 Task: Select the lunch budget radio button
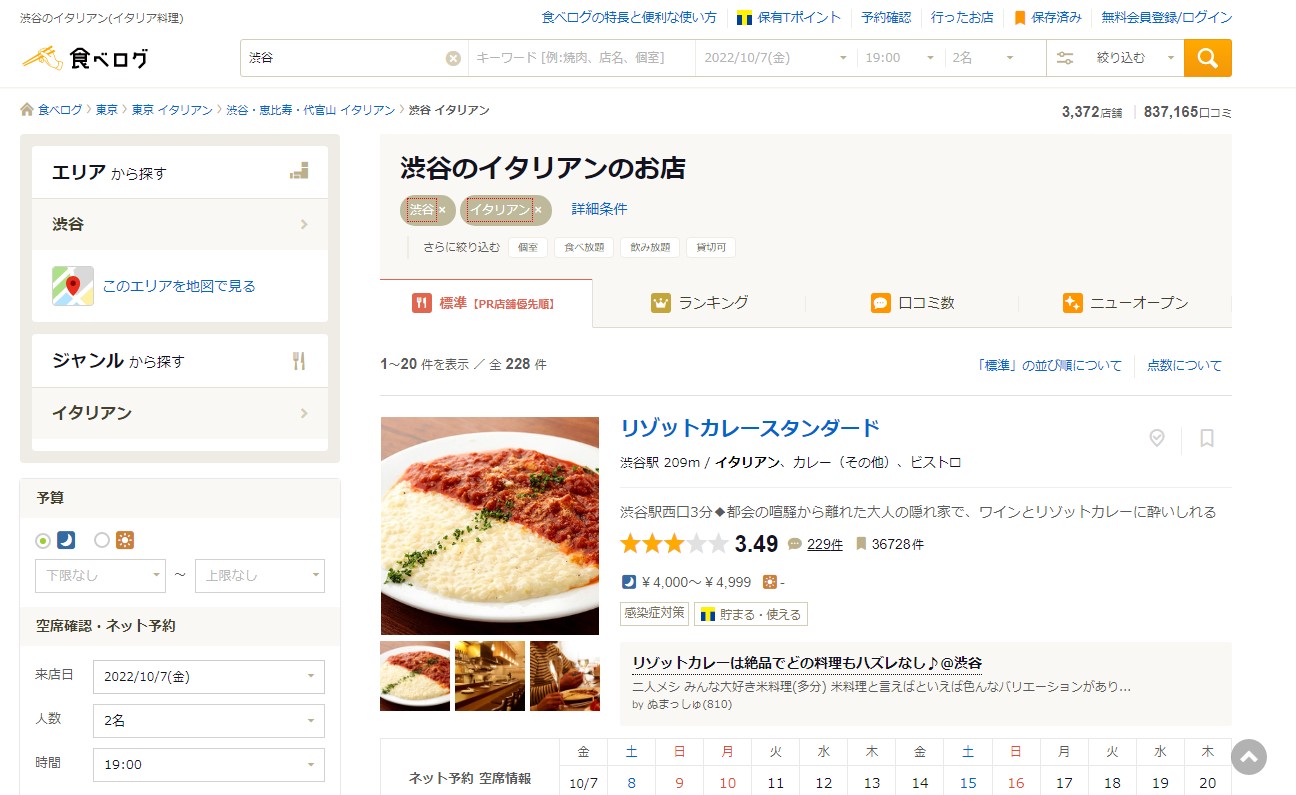(x=102, y=540)
